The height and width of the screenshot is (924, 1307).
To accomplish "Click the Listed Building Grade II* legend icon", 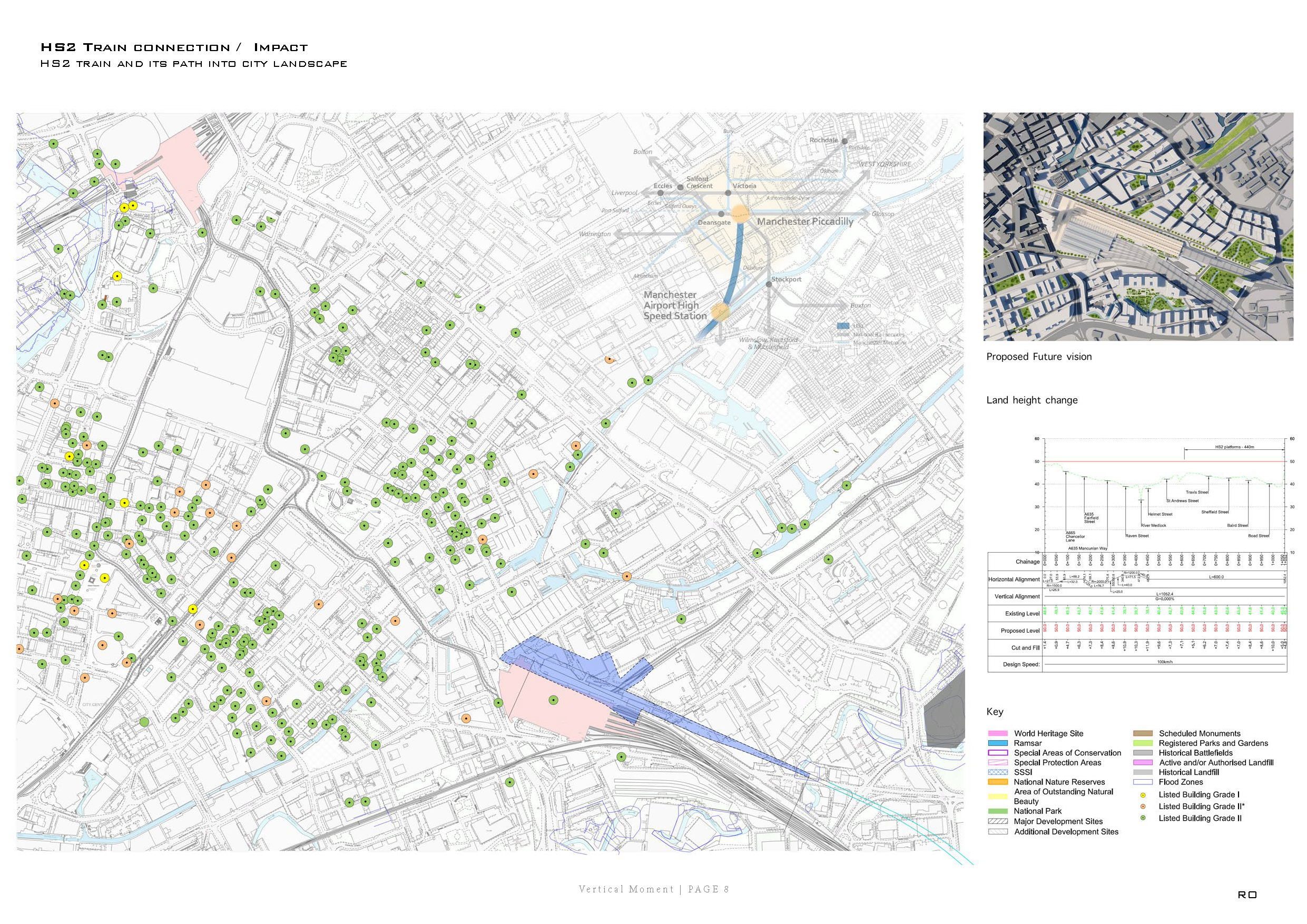I will (x=1143, y=806).
